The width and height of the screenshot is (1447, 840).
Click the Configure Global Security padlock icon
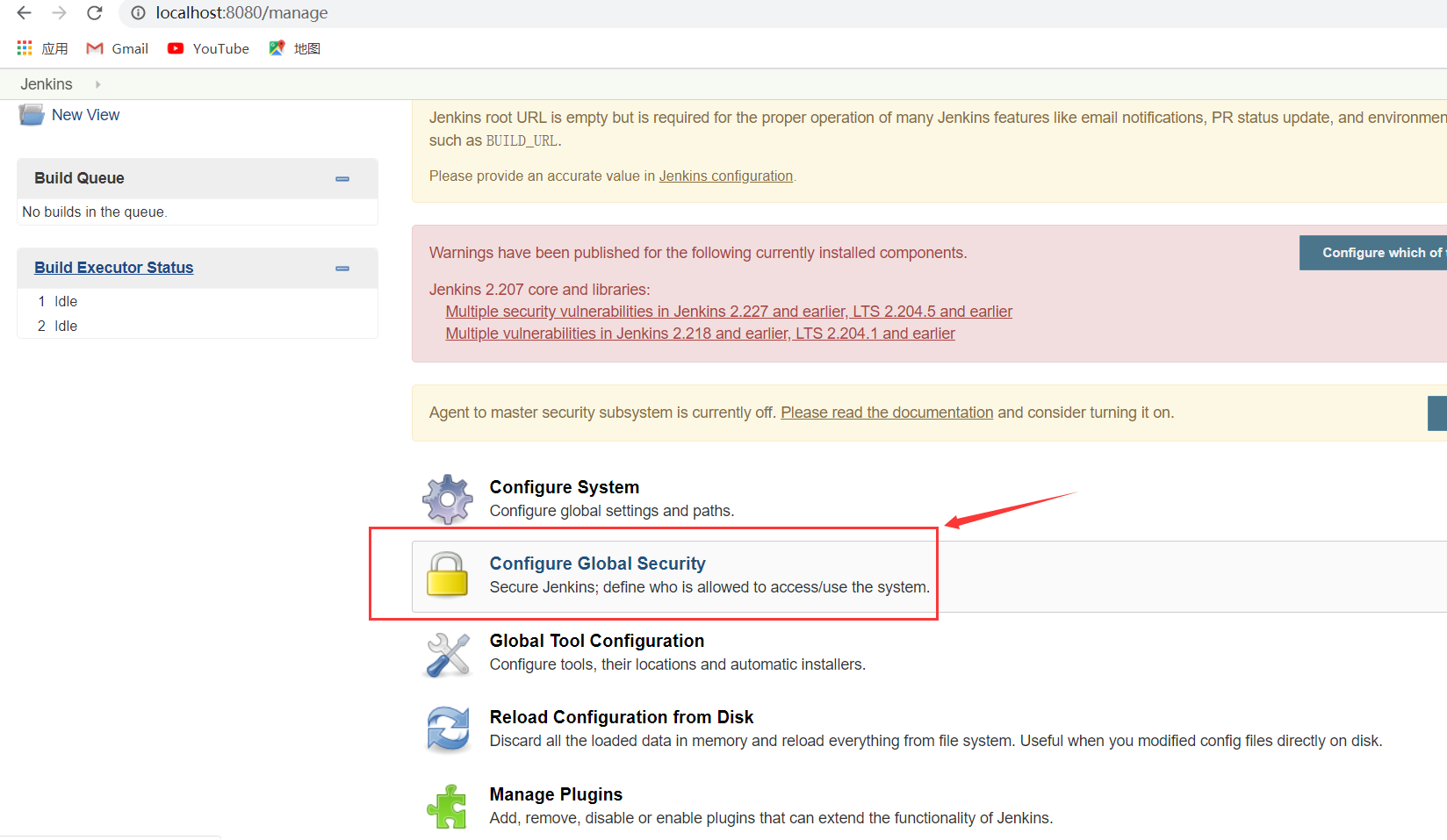448,575
